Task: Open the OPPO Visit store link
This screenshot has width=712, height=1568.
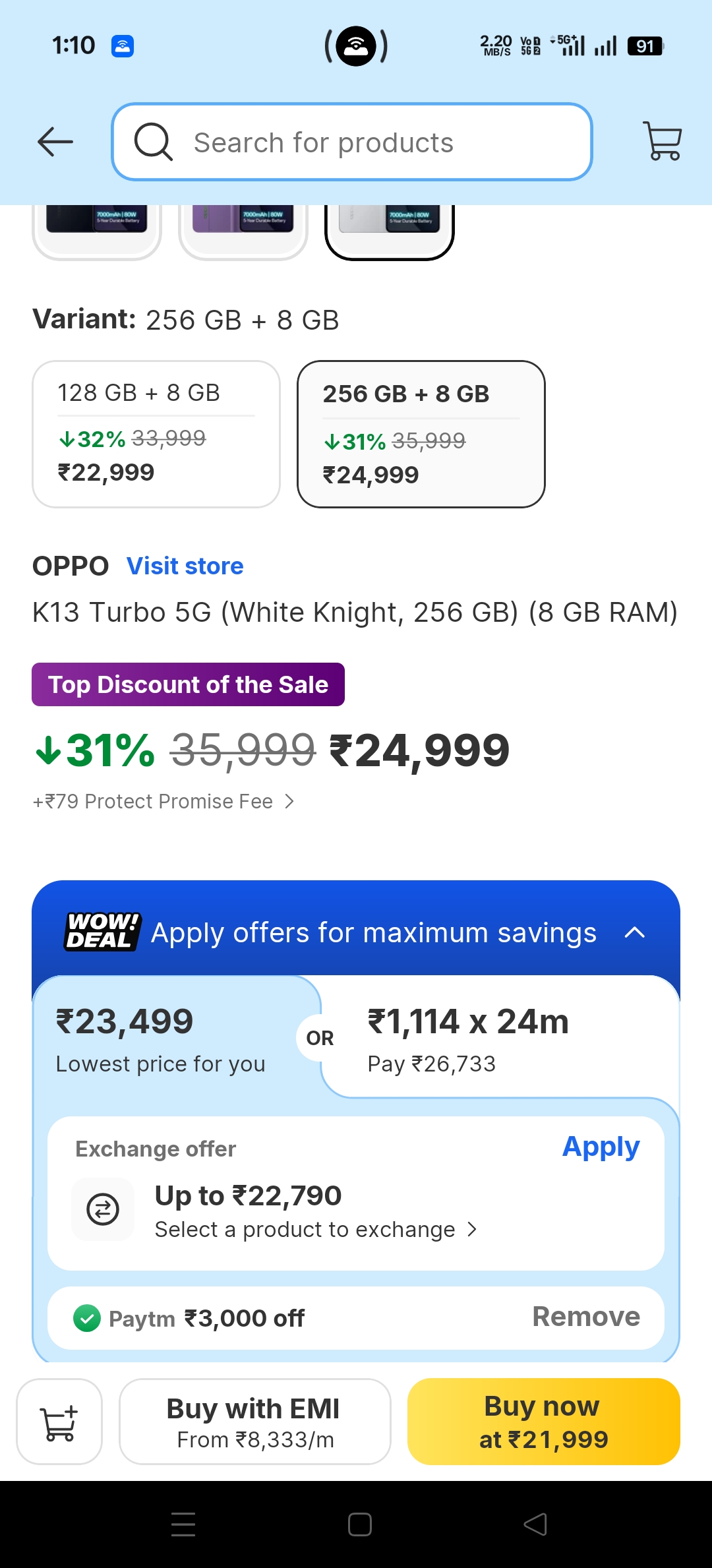Action: (185, 566)
